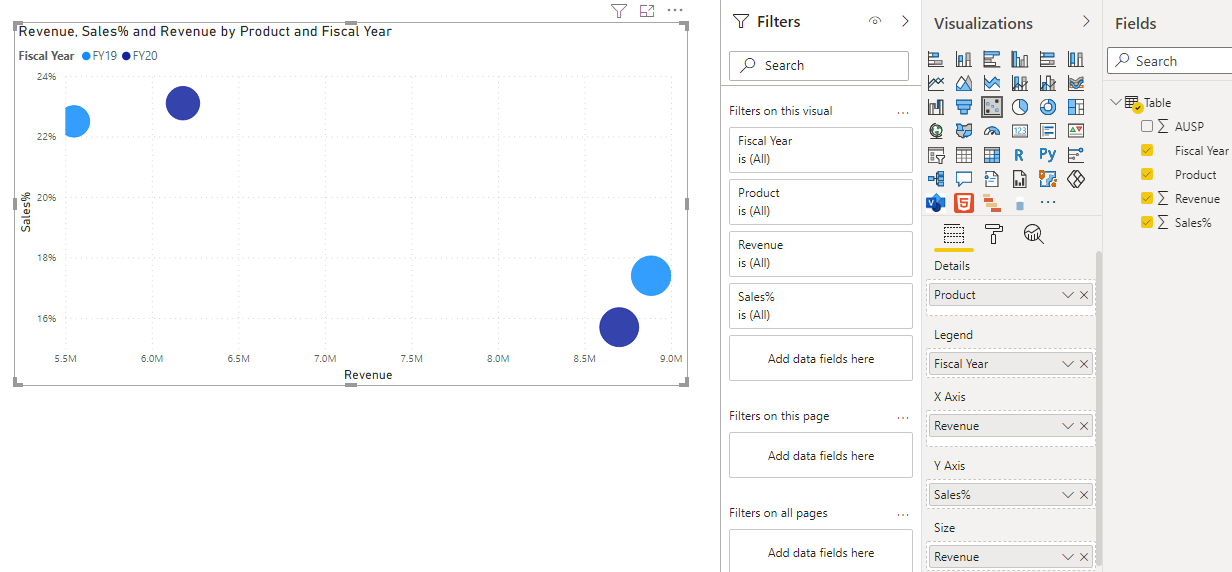Click the chart's filter funnel icon
The image size is (1232, 572).
click(619, 11)
